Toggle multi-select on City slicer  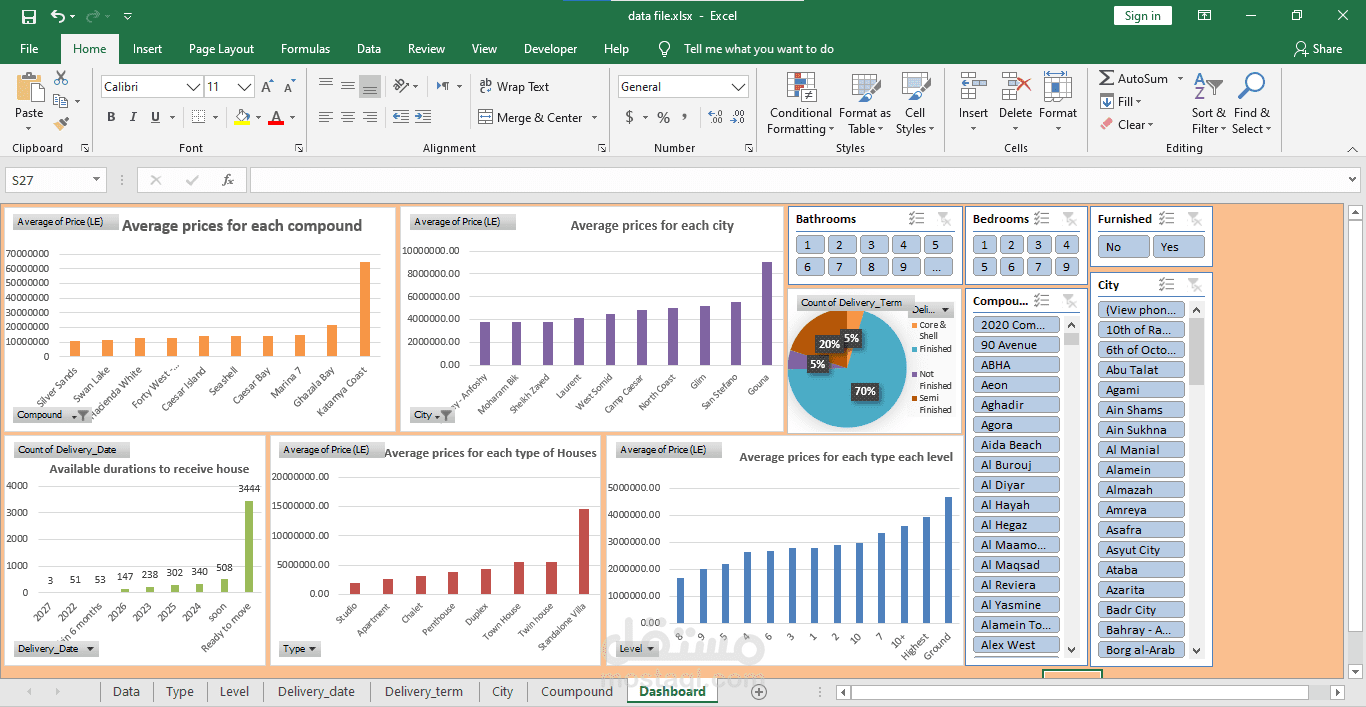coord(1166,285)
